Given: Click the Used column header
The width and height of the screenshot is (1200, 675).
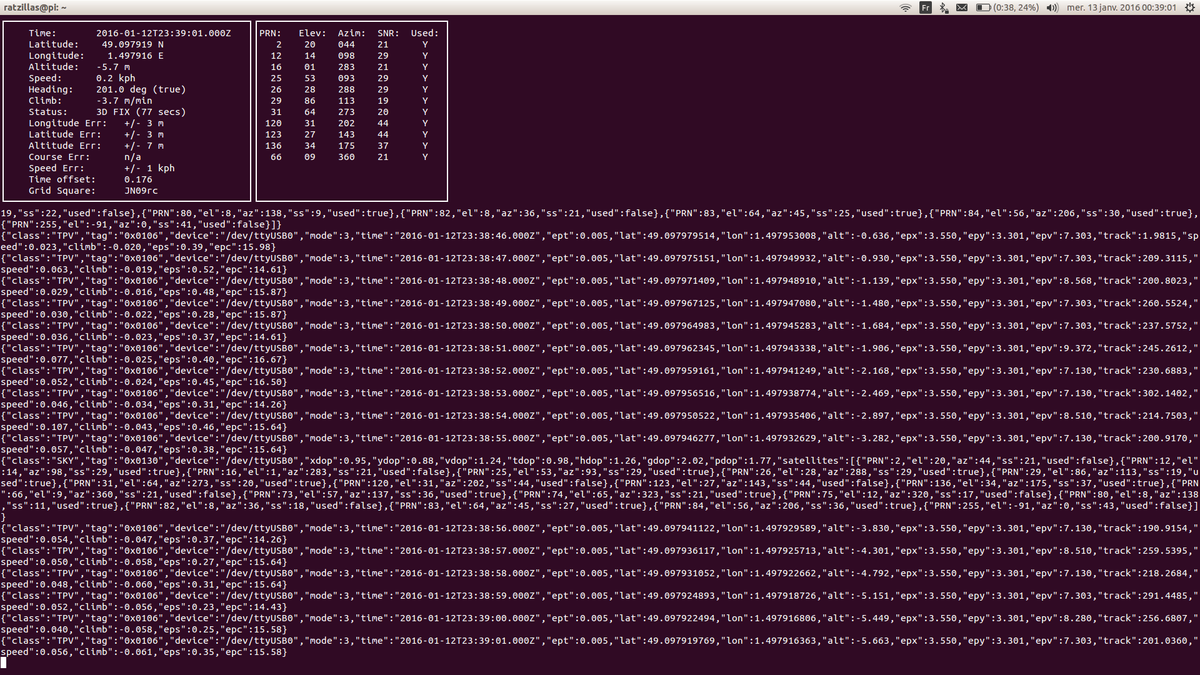Looking at the screenshot, I should [423, 33].
